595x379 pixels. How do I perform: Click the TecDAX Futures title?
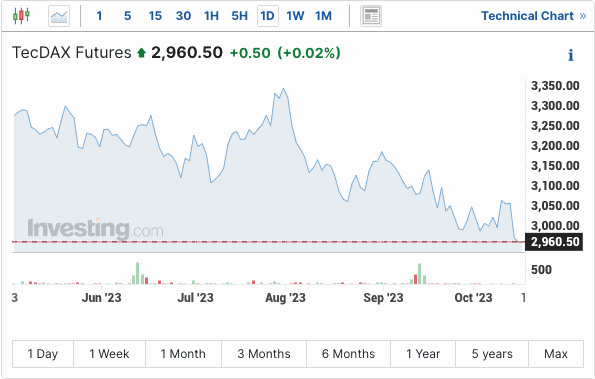pyautogui.click(x=72, y=53)
